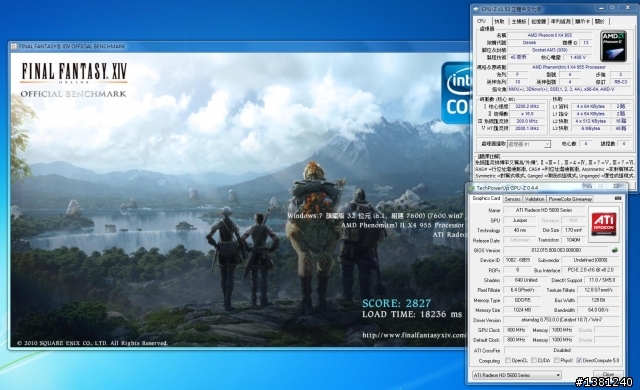Click the GPU name ATI Radeon HD 5600 field

544,210
